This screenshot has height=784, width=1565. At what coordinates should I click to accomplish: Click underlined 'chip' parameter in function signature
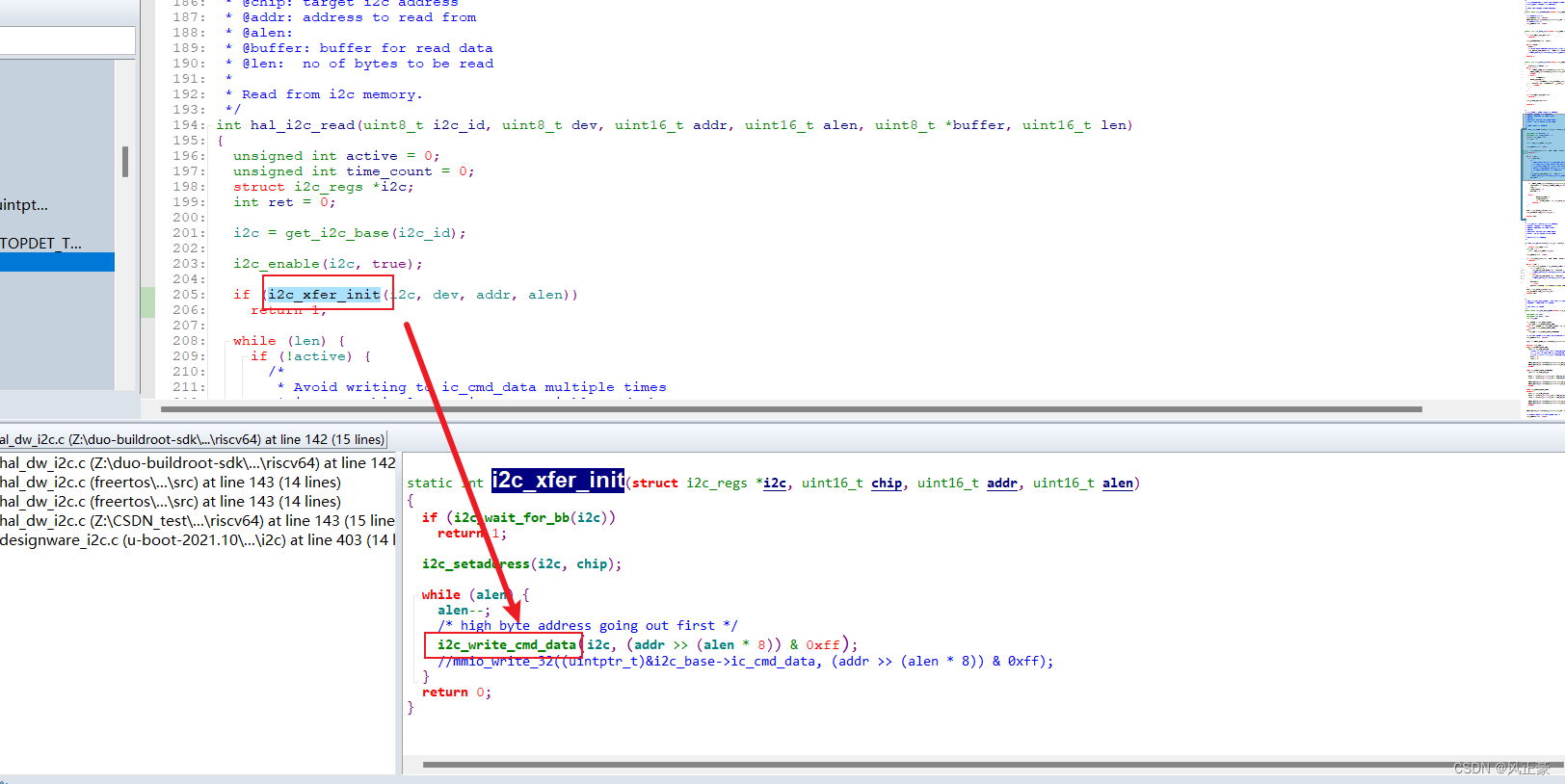[887, 483]
